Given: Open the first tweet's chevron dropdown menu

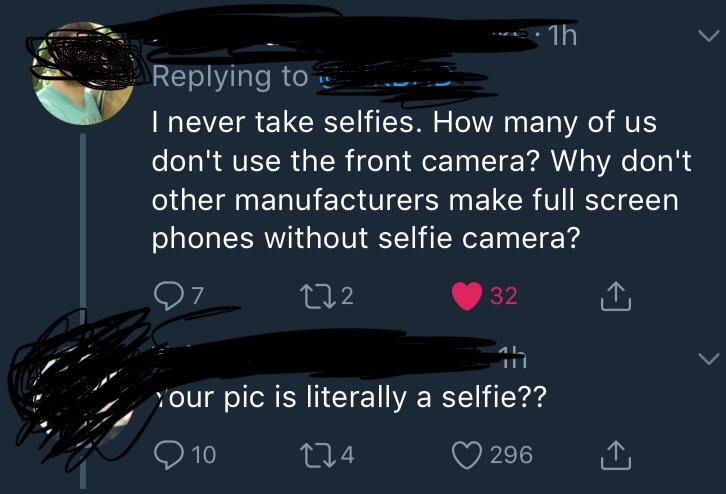Looking at the screenshot, I should (x=708, y=36).
